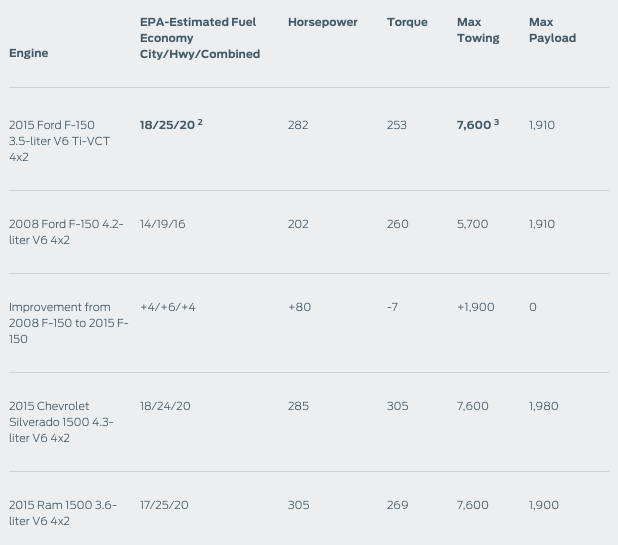Click the +1,900 towing improvement value
The width and height of the screenshot is (618, 545).
pyautogui.click(x=475, y=307)
